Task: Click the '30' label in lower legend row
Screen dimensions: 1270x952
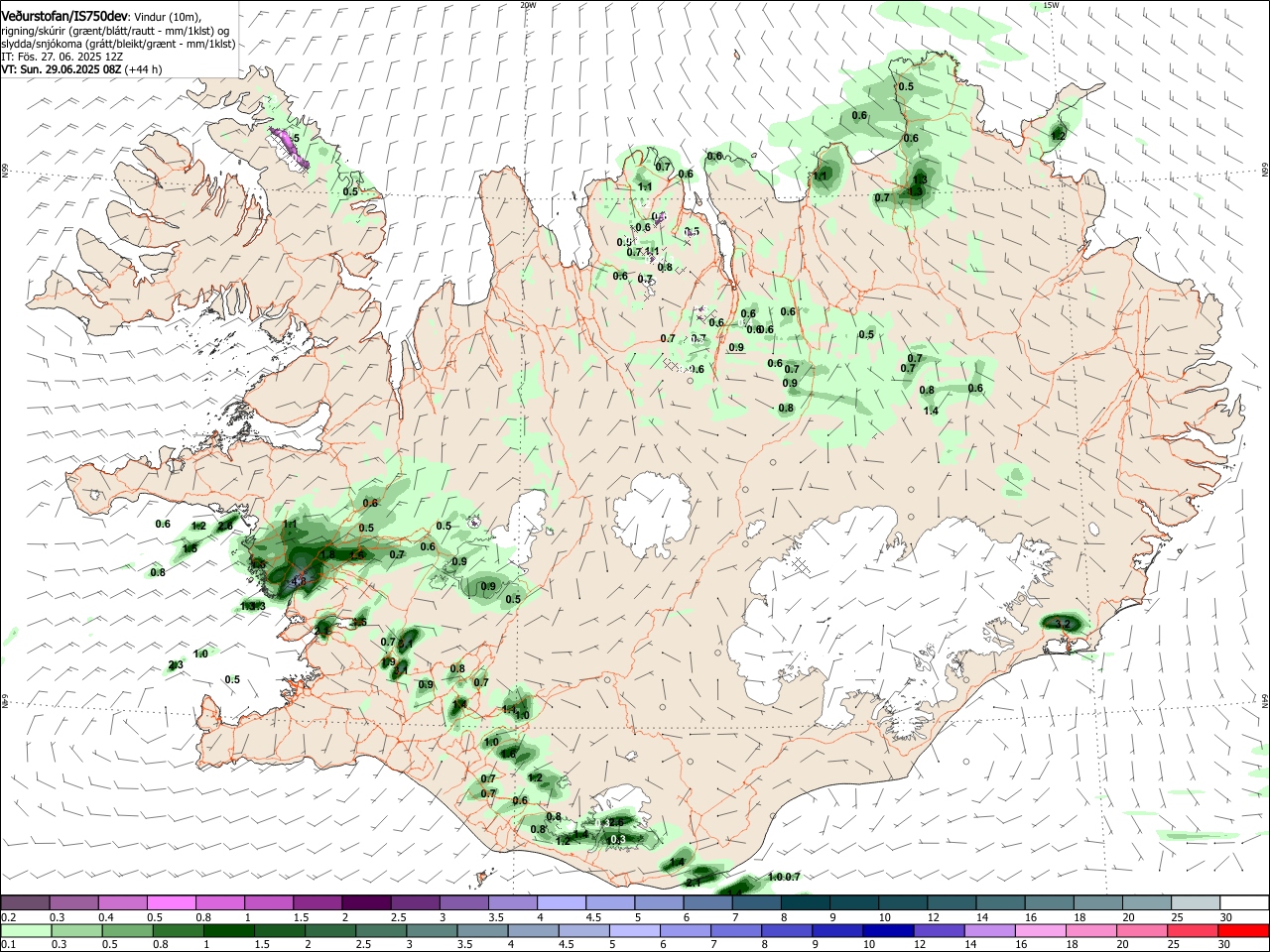Action: tap(1226, 945)
